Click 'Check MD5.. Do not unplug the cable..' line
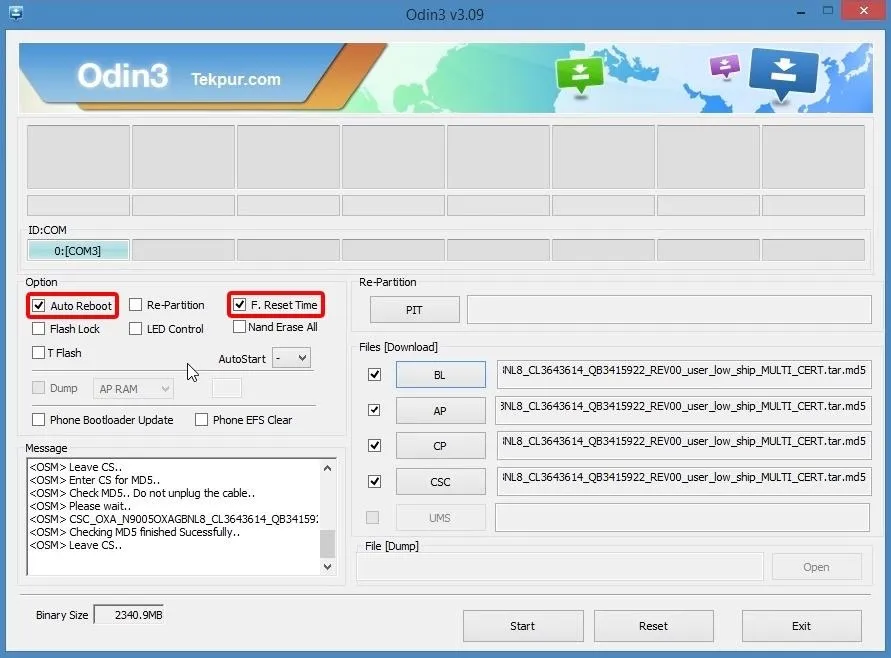This screenshot has height=658, width=891. click(x=142, y=493)
